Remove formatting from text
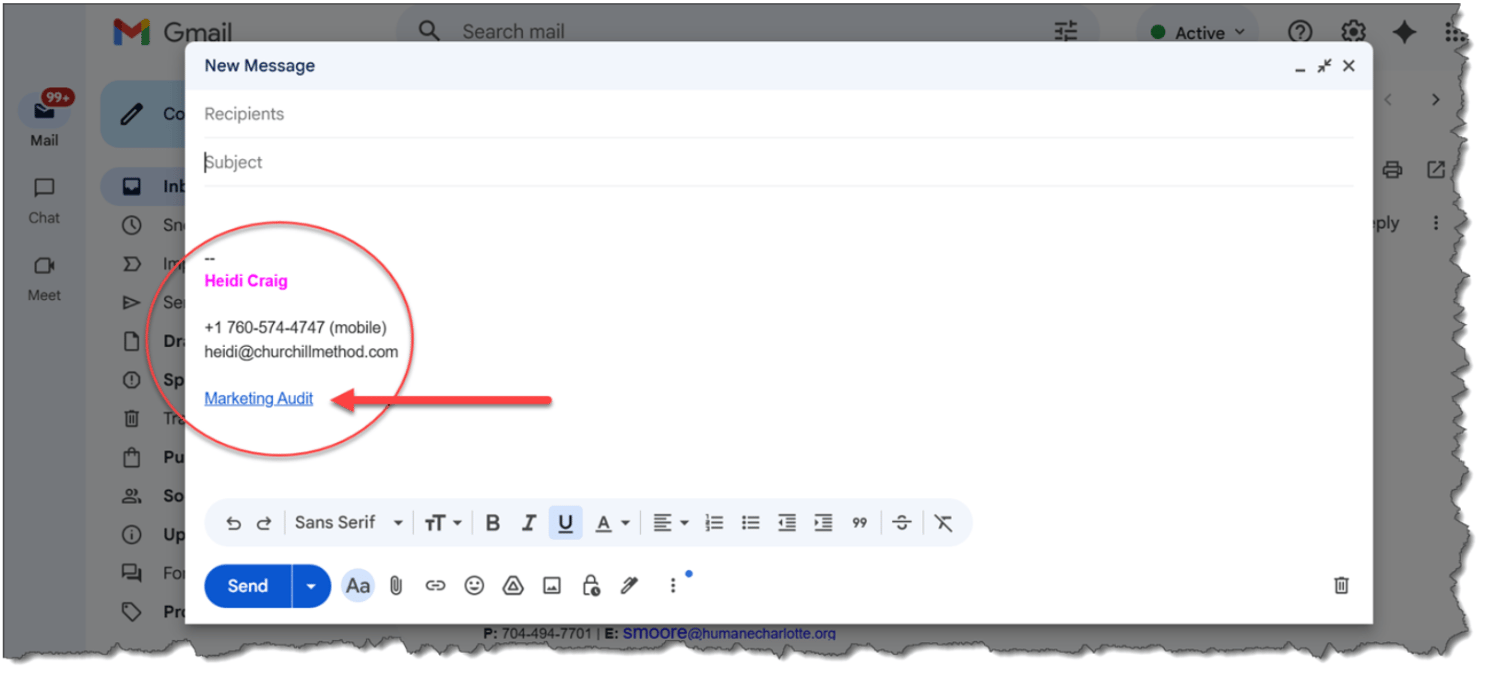1488x686 pixels. [943, 523]
